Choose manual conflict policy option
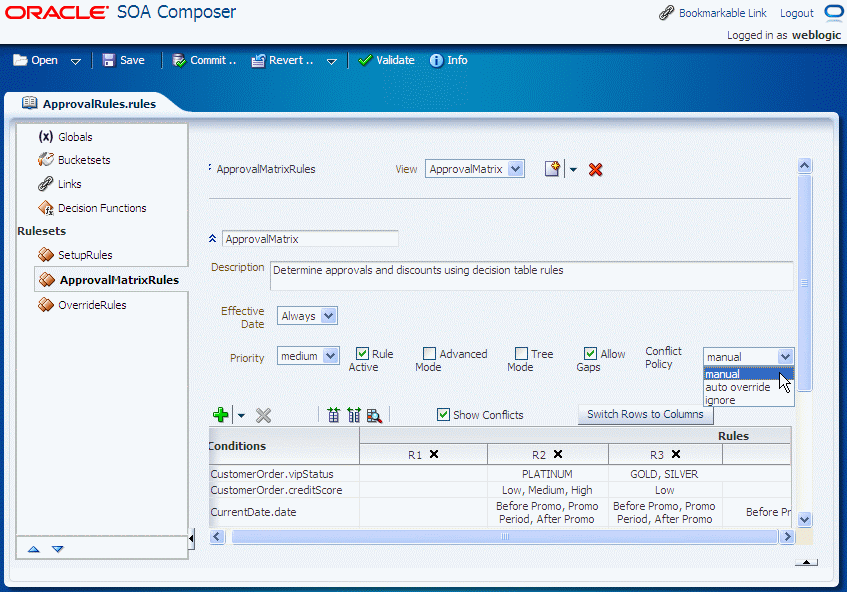This screenshot has width=847, height=592. (748, 374)
